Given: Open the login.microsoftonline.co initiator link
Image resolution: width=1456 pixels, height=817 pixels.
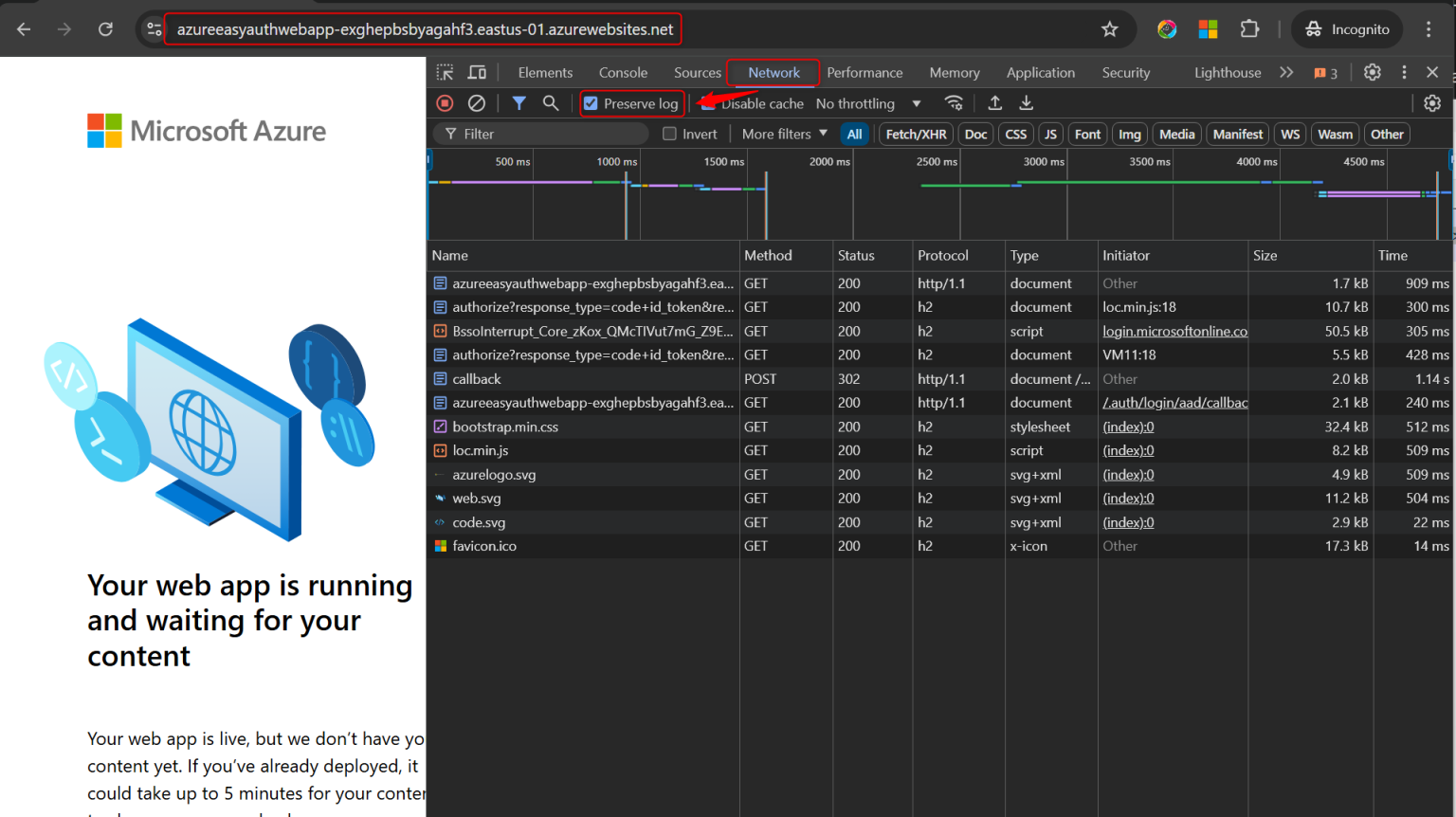Looking at the screenshot, I should click(x=1174, y=331).
